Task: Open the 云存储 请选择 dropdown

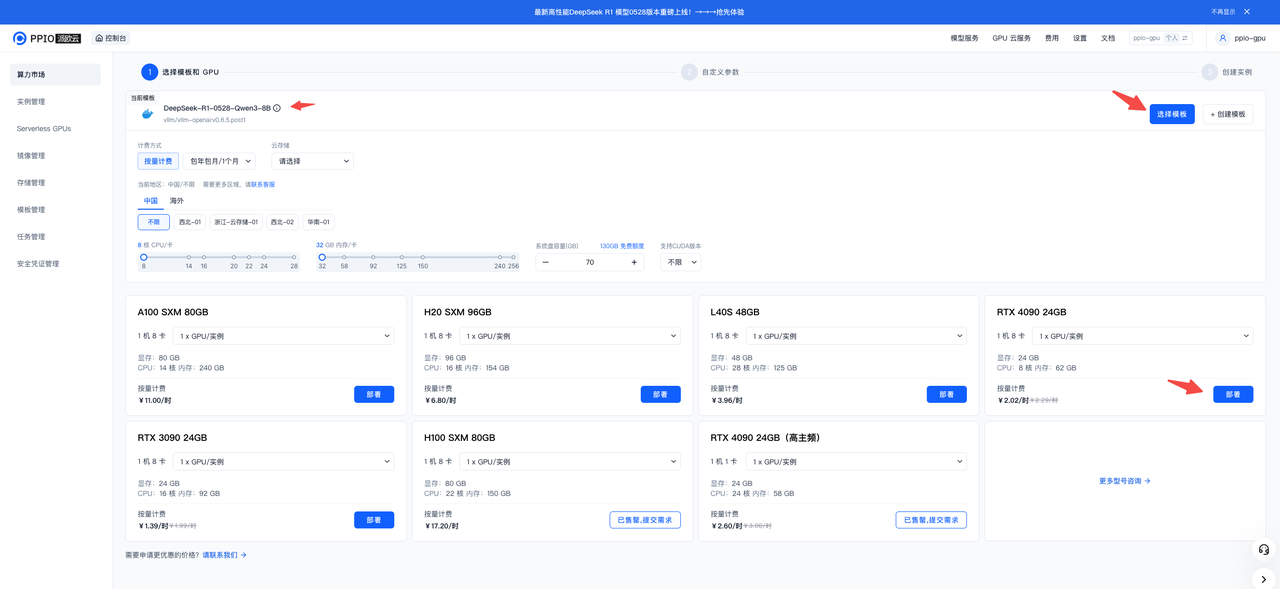Action: click(x=313, y=161)
